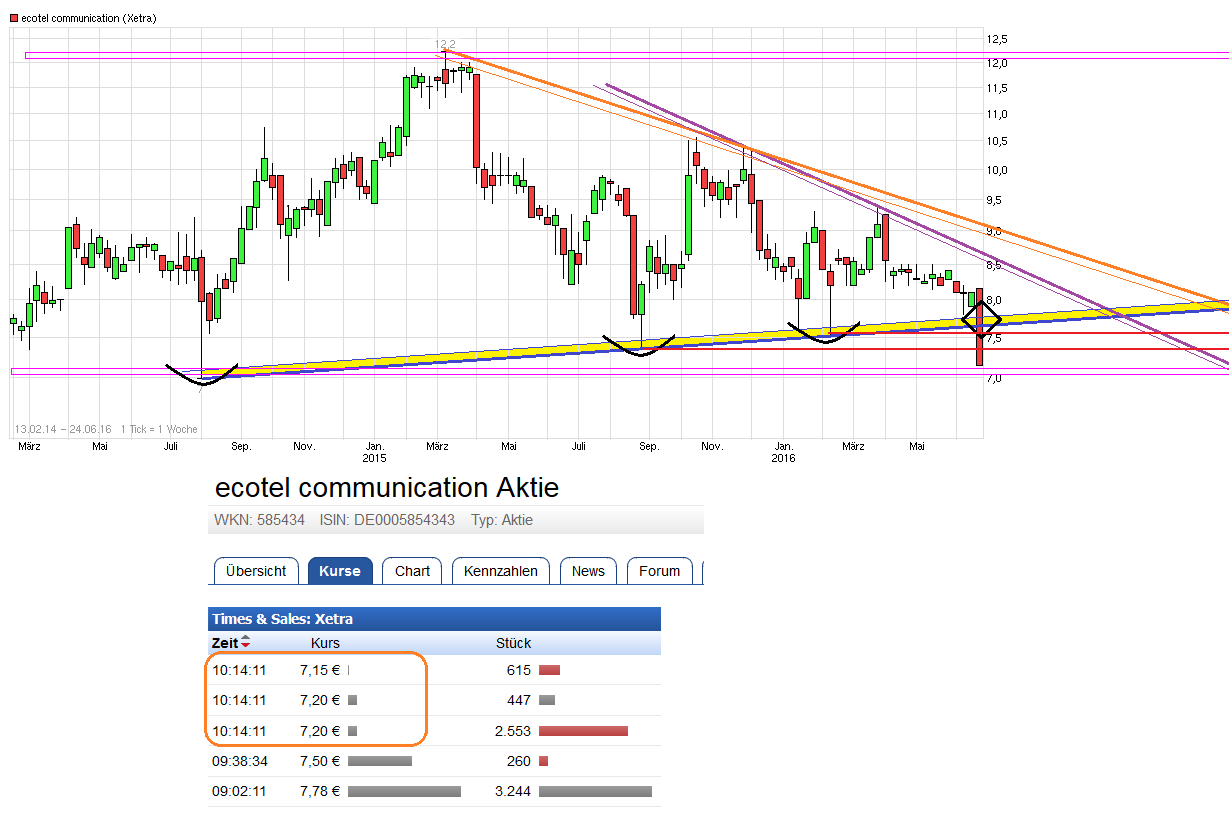This screenshot has width=1229, height=823.
Task: Click the WKN: 585434 text
Action: (x=259, y=520)
